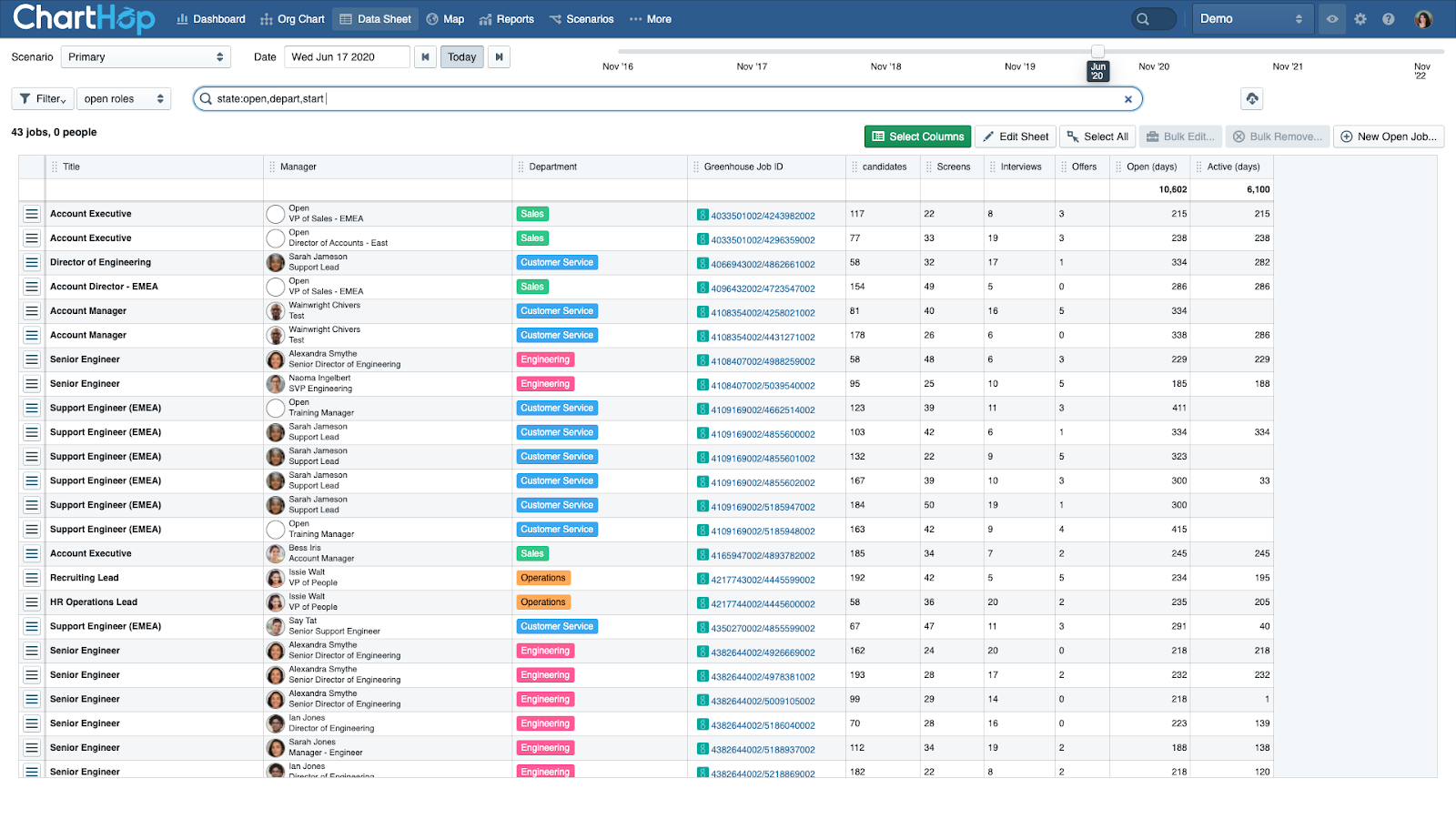This screenshot has height=819, width=1456.
Task: Open the Reports menu item
Action: coord(507,19)
